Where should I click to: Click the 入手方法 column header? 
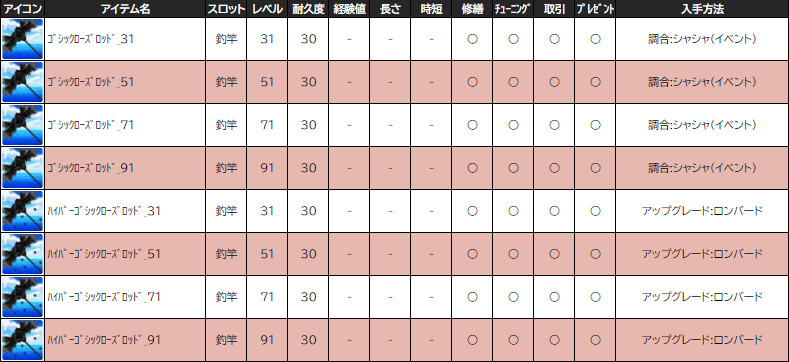(x=702, y=9)
